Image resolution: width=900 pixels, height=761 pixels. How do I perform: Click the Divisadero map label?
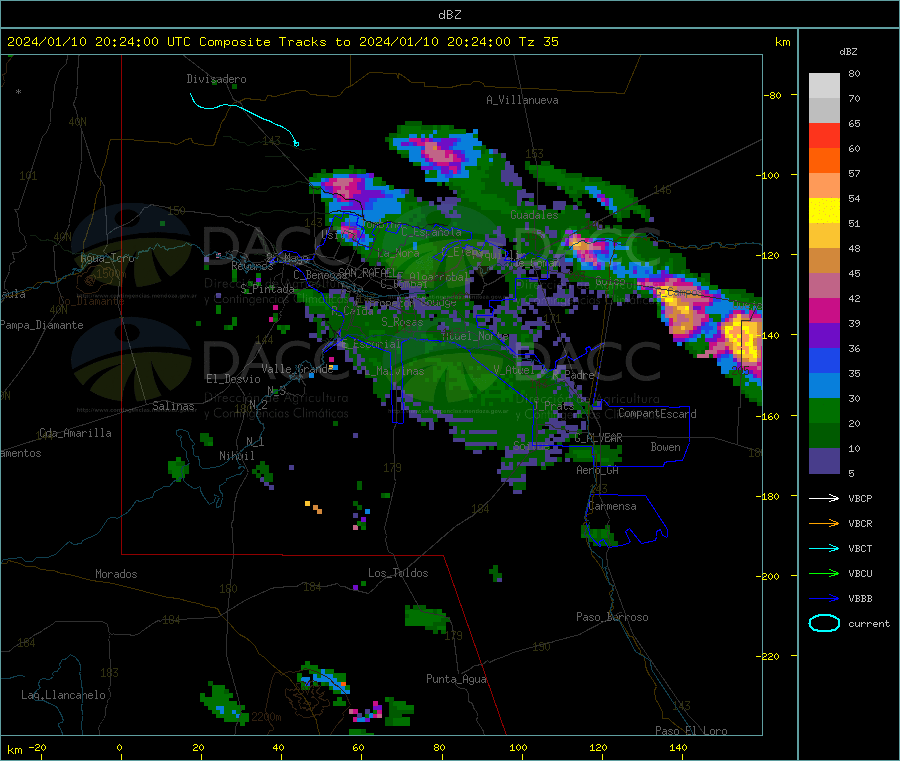coord(216,79)
